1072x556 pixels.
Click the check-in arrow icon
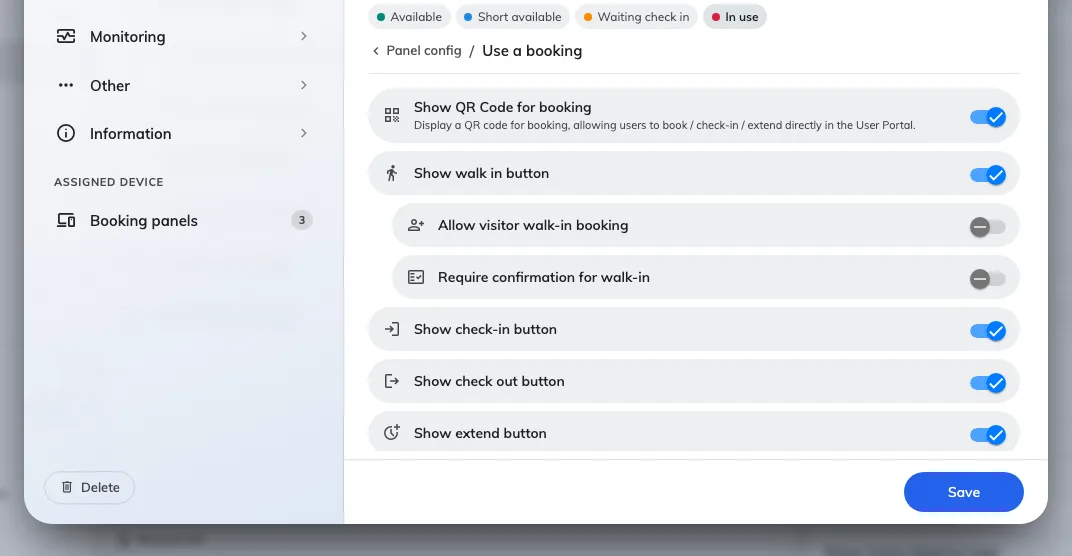click(x=392, y=329)
